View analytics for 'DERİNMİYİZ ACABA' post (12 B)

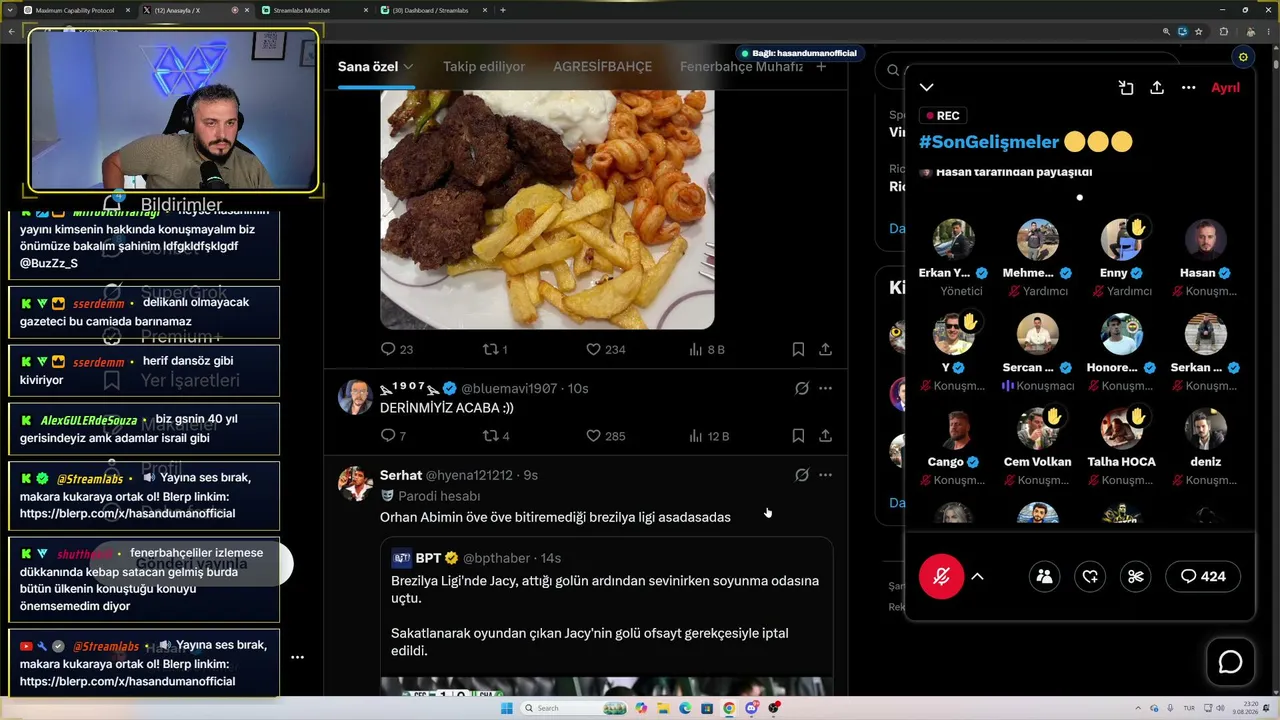pos(709,436)
